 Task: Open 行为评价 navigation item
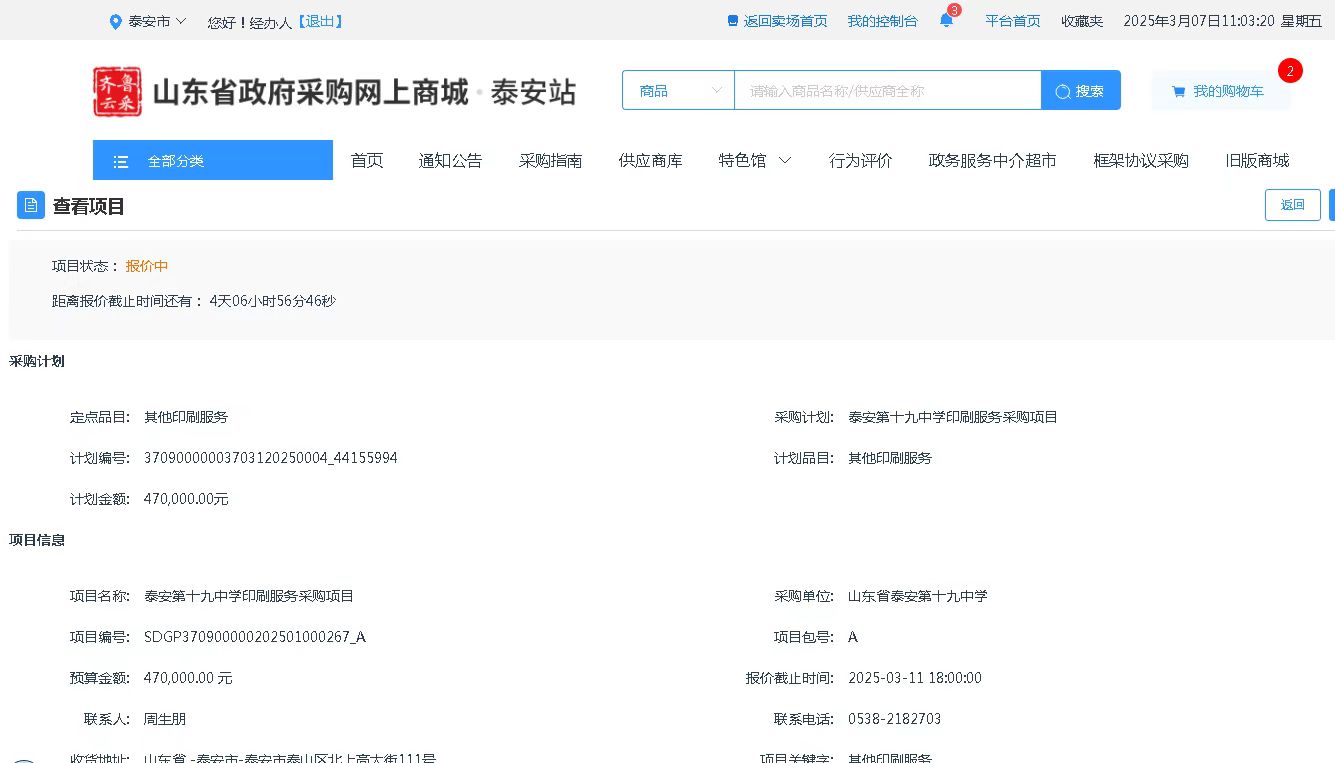[x=861, y=160]
